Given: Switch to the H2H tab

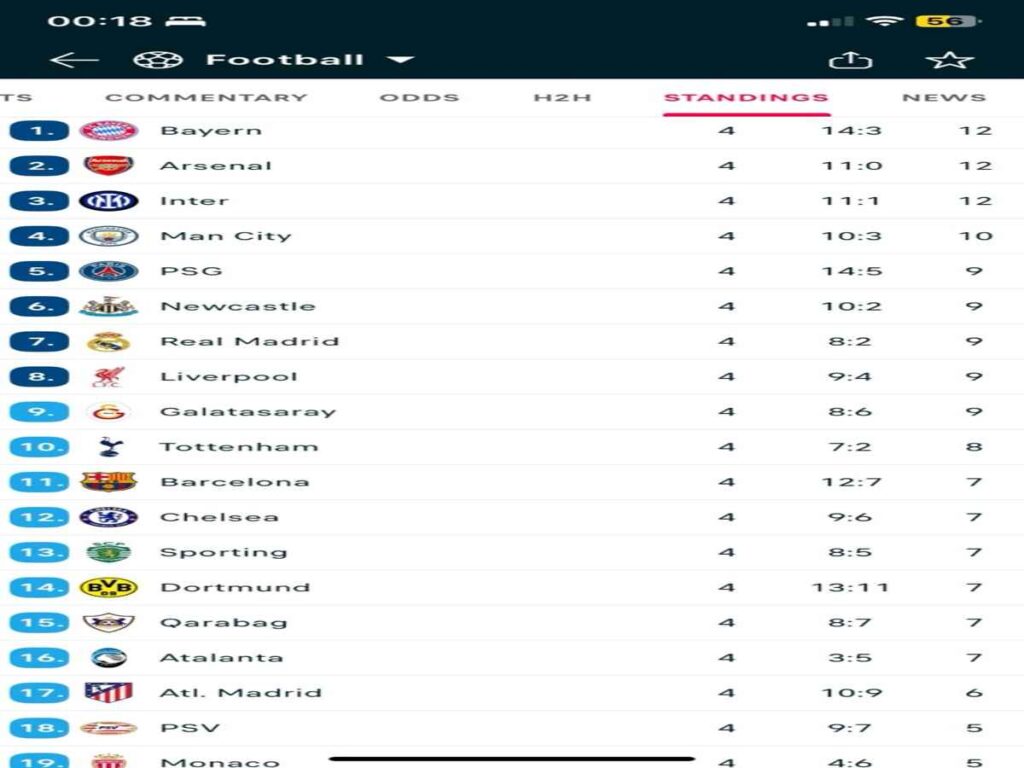Looking at the screenshot, I should pyautogui.click(x=562, y=98).
